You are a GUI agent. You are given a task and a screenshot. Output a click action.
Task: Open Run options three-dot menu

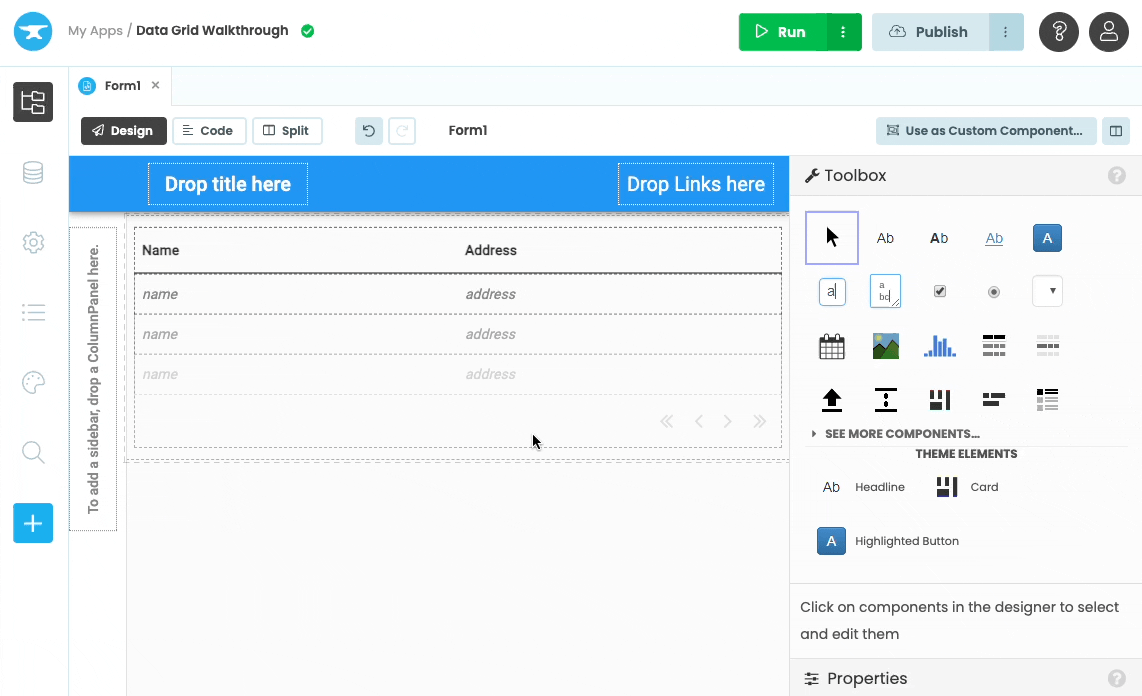point(843,32)
